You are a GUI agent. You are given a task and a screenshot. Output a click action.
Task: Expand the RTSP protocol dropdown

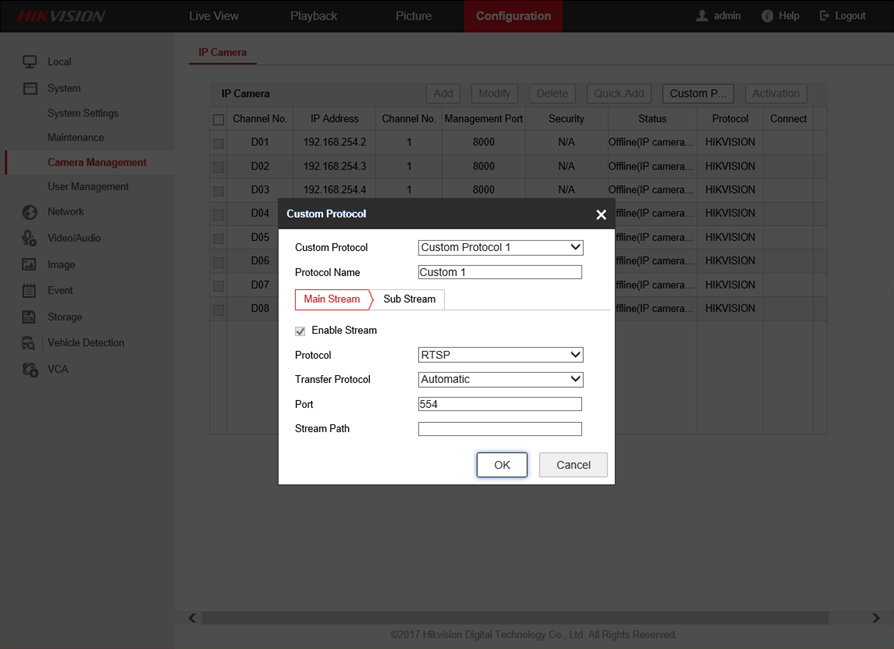(500, 355)
